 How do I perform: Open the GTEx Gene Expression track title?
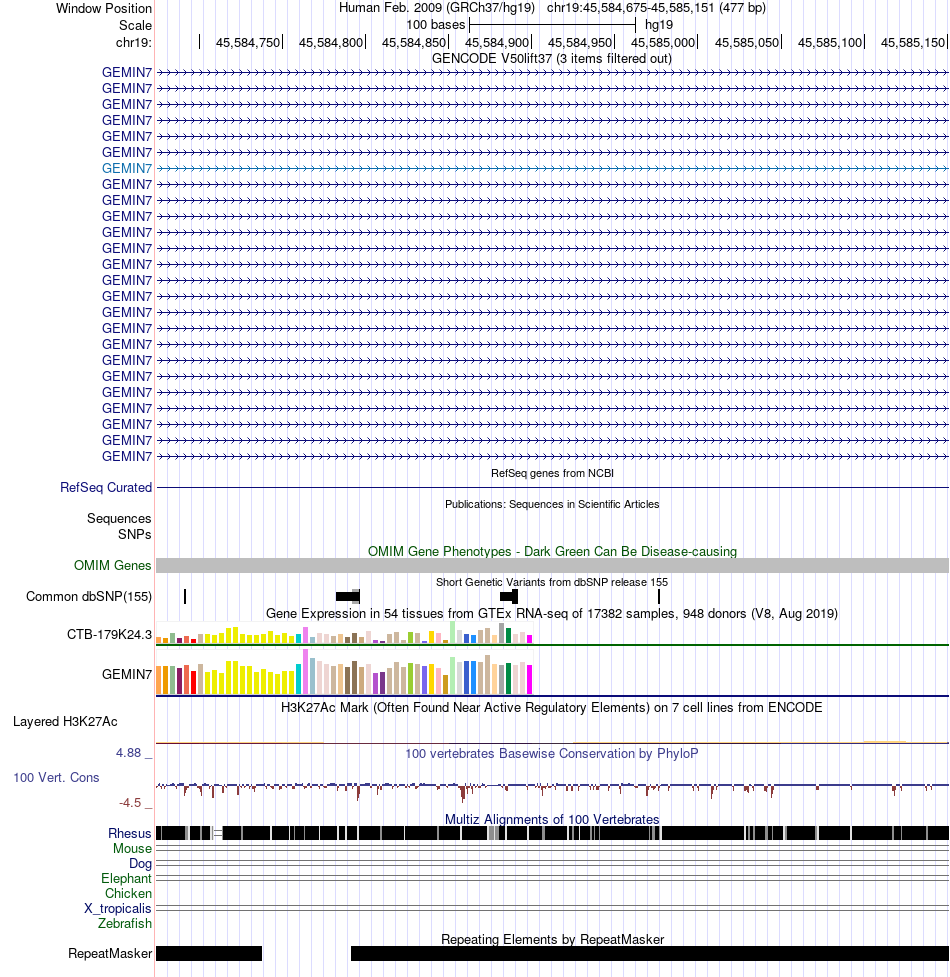(x=552, y=614)
